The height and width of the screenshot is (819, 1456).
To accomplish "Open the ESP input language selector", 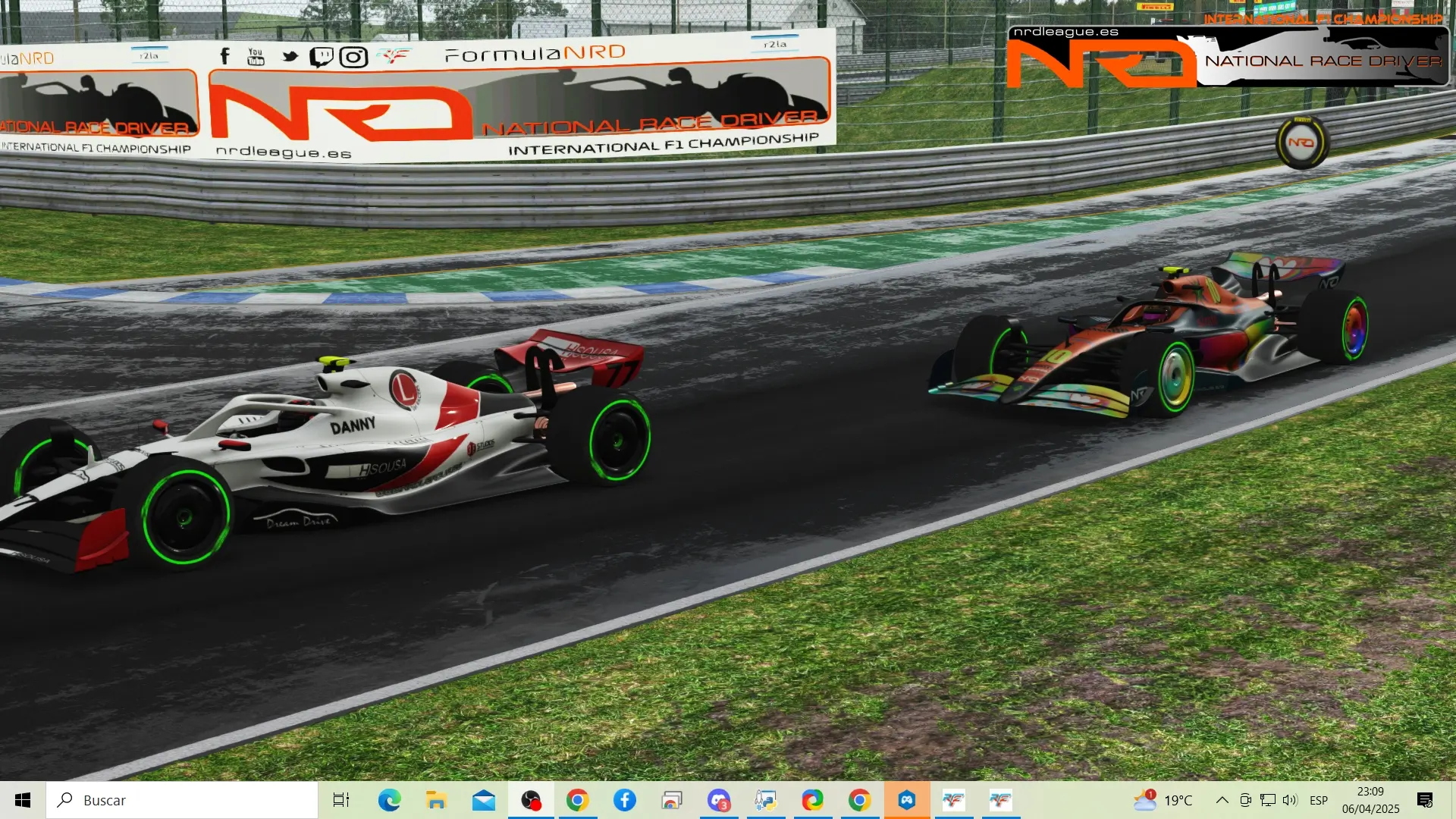I will coord(1319,800).
